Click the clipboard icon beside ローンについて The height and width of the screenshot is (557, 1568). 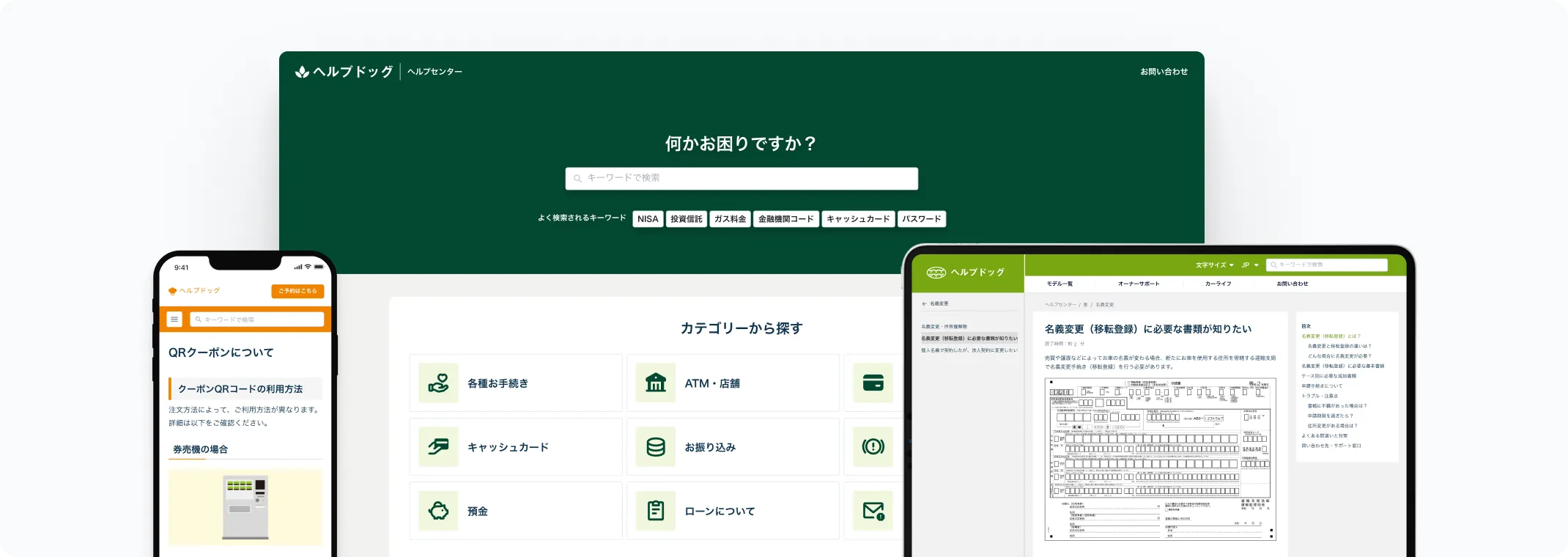[x=656, y=510]
